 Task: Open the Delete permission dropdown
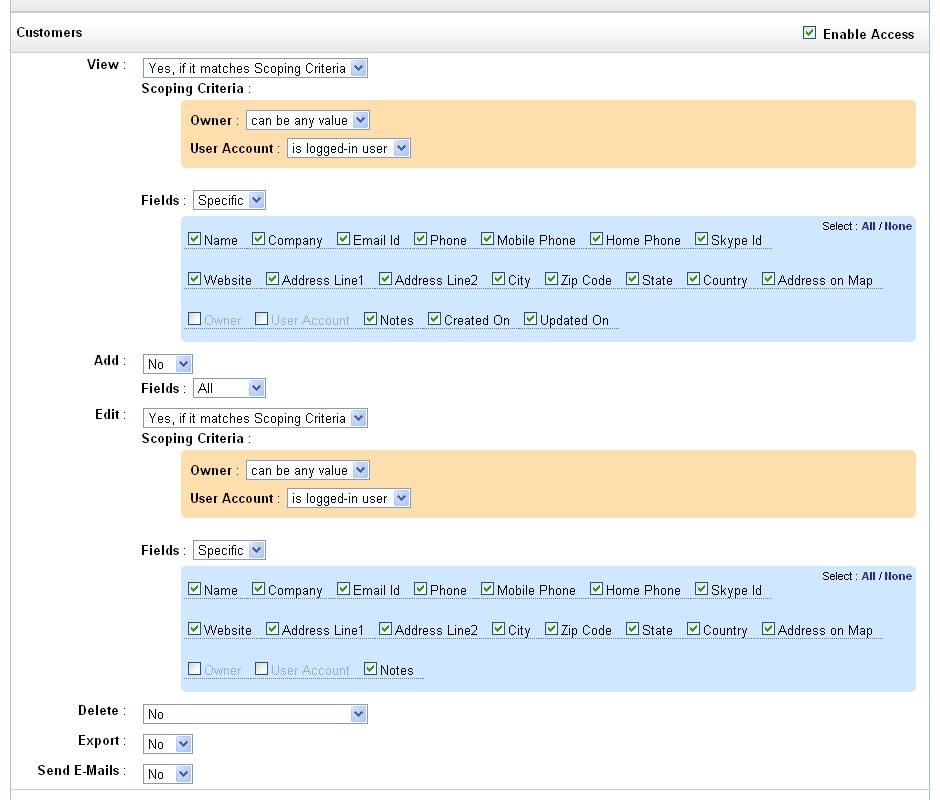[360, 714]
